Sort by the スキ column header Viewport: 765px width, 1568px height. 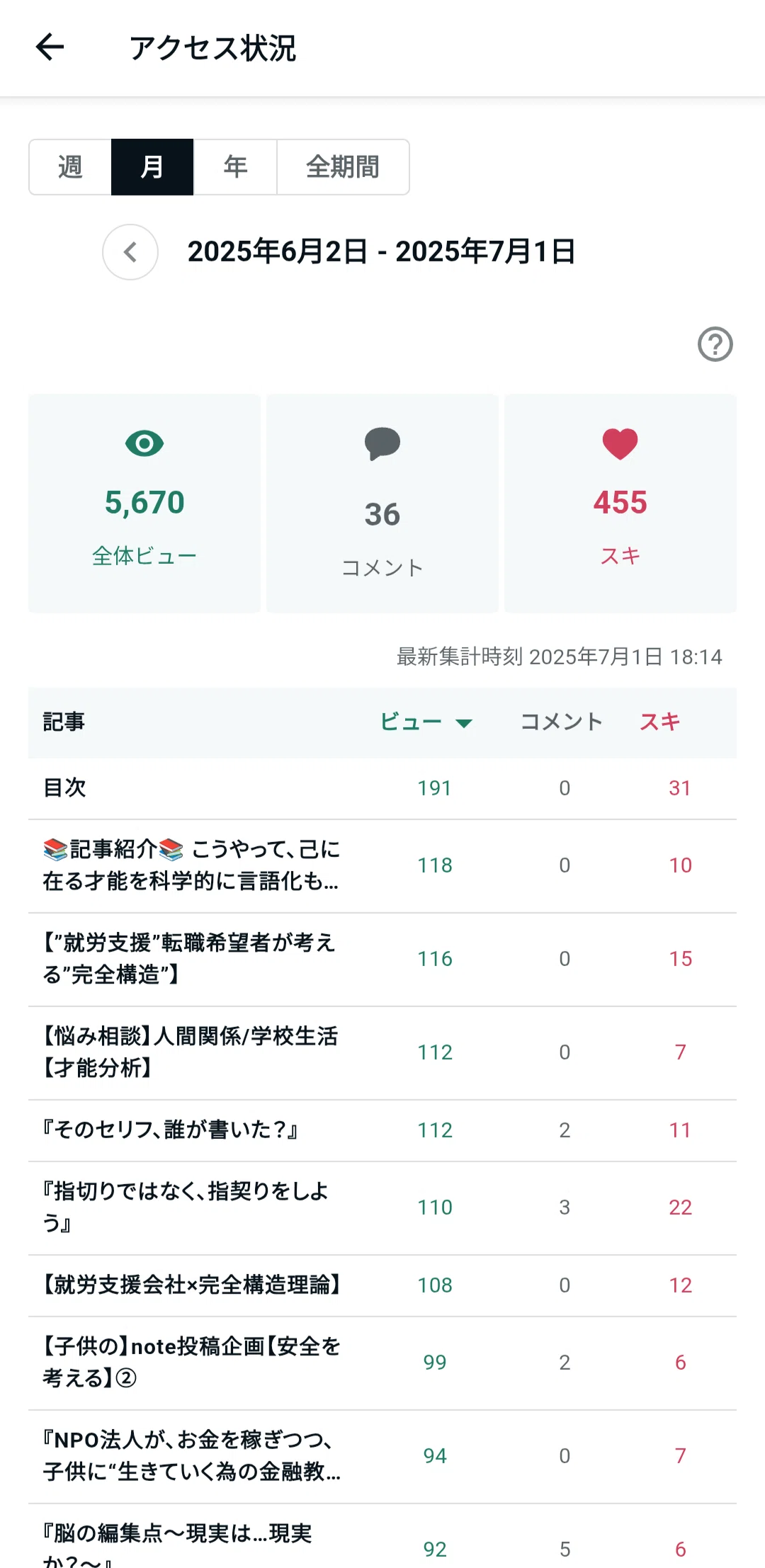(660, 722)
